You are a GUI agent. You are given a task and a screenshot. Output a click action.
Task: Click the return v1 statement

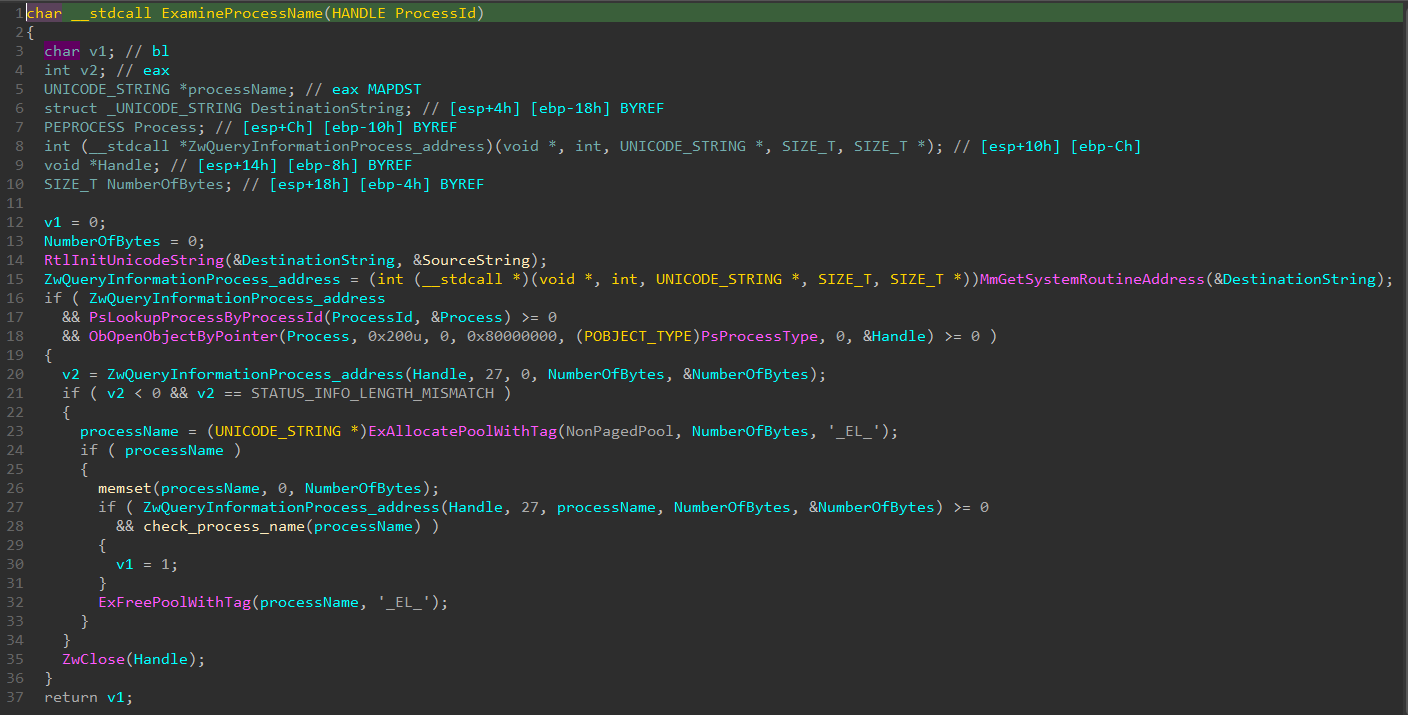88,697
